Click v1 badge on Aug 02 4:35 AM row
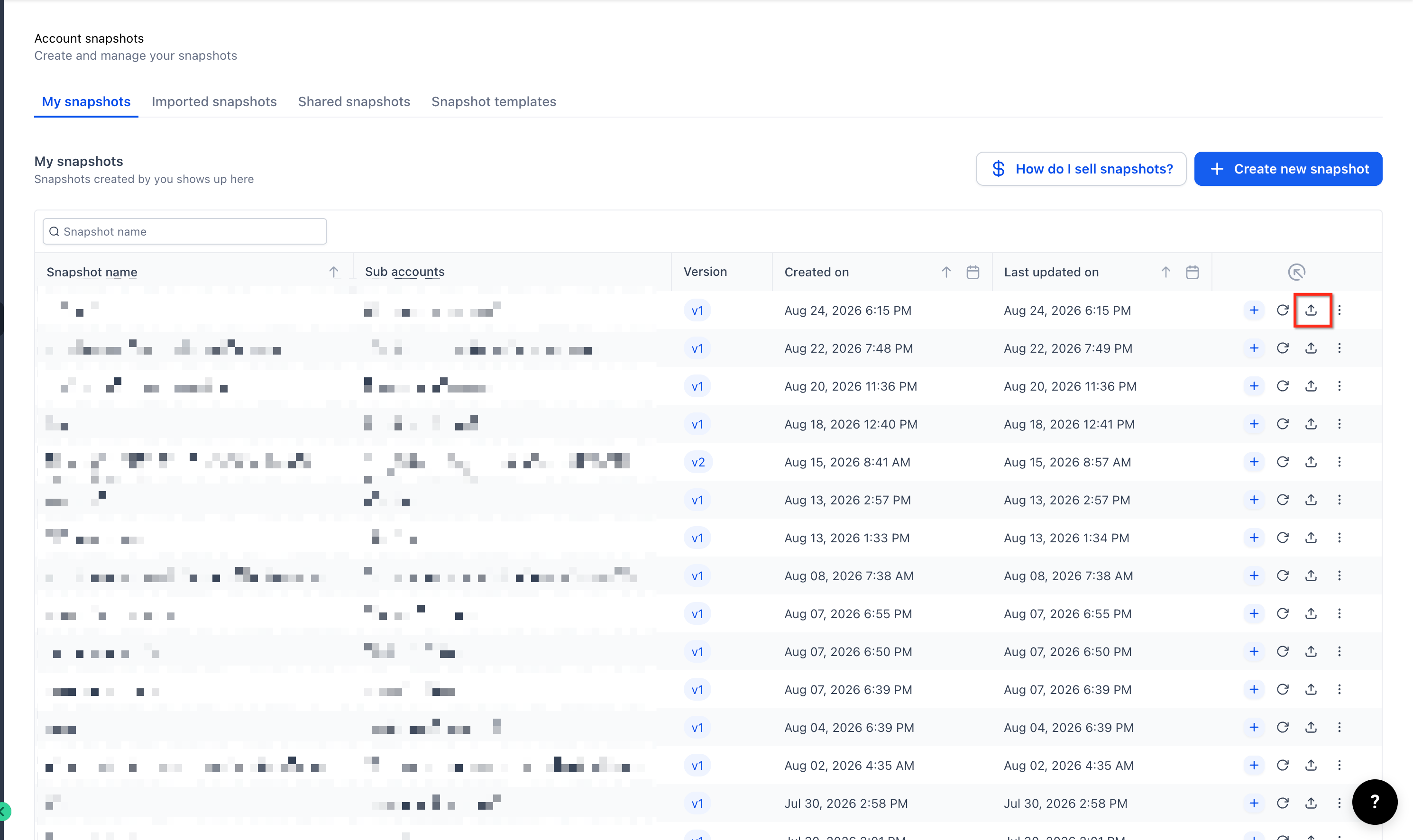Viewport: 1413px width, 840px height. [x=697, y=765]
